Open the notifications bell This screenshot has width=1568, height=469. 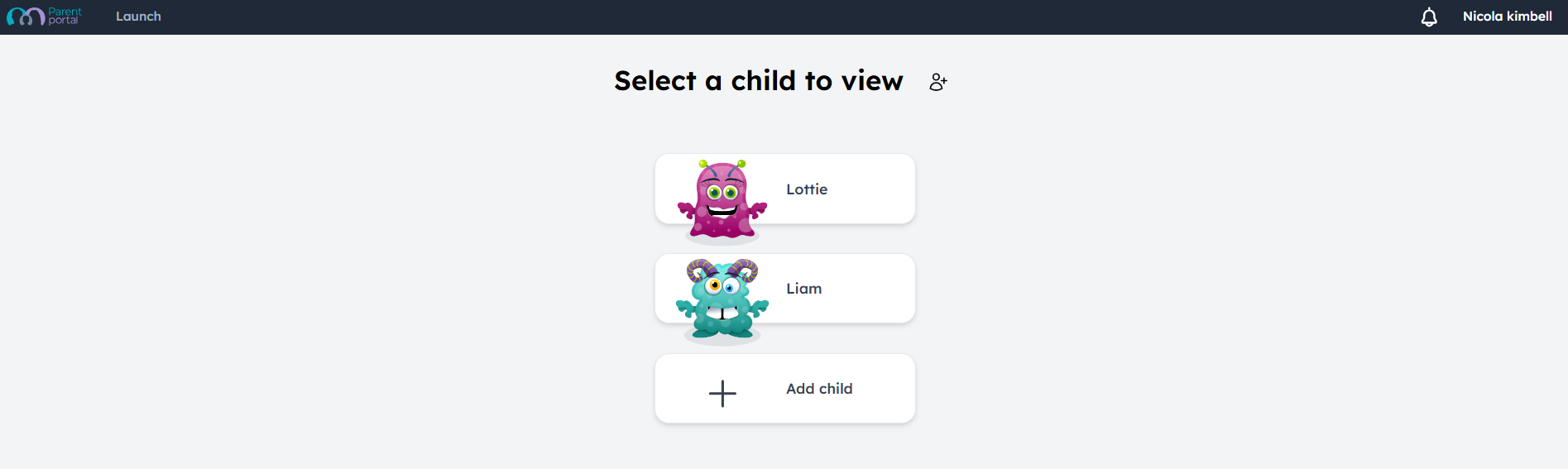tap(1429, 17)
